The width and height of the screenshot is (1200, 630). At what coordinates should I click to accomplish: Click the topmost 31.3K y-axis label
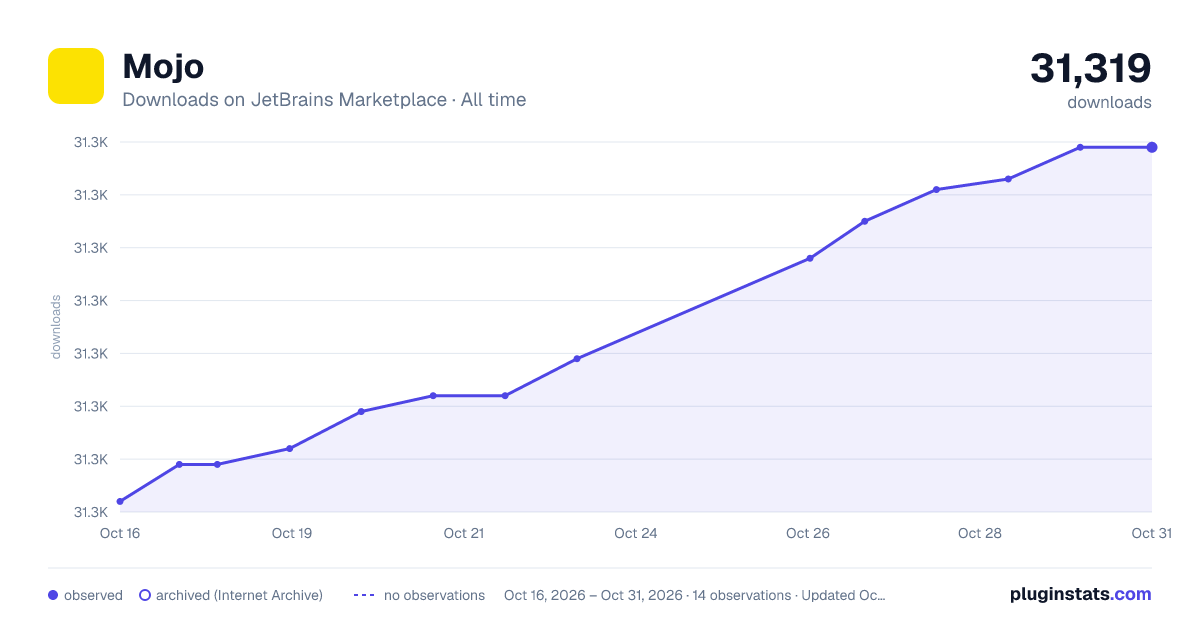(91, 142)
